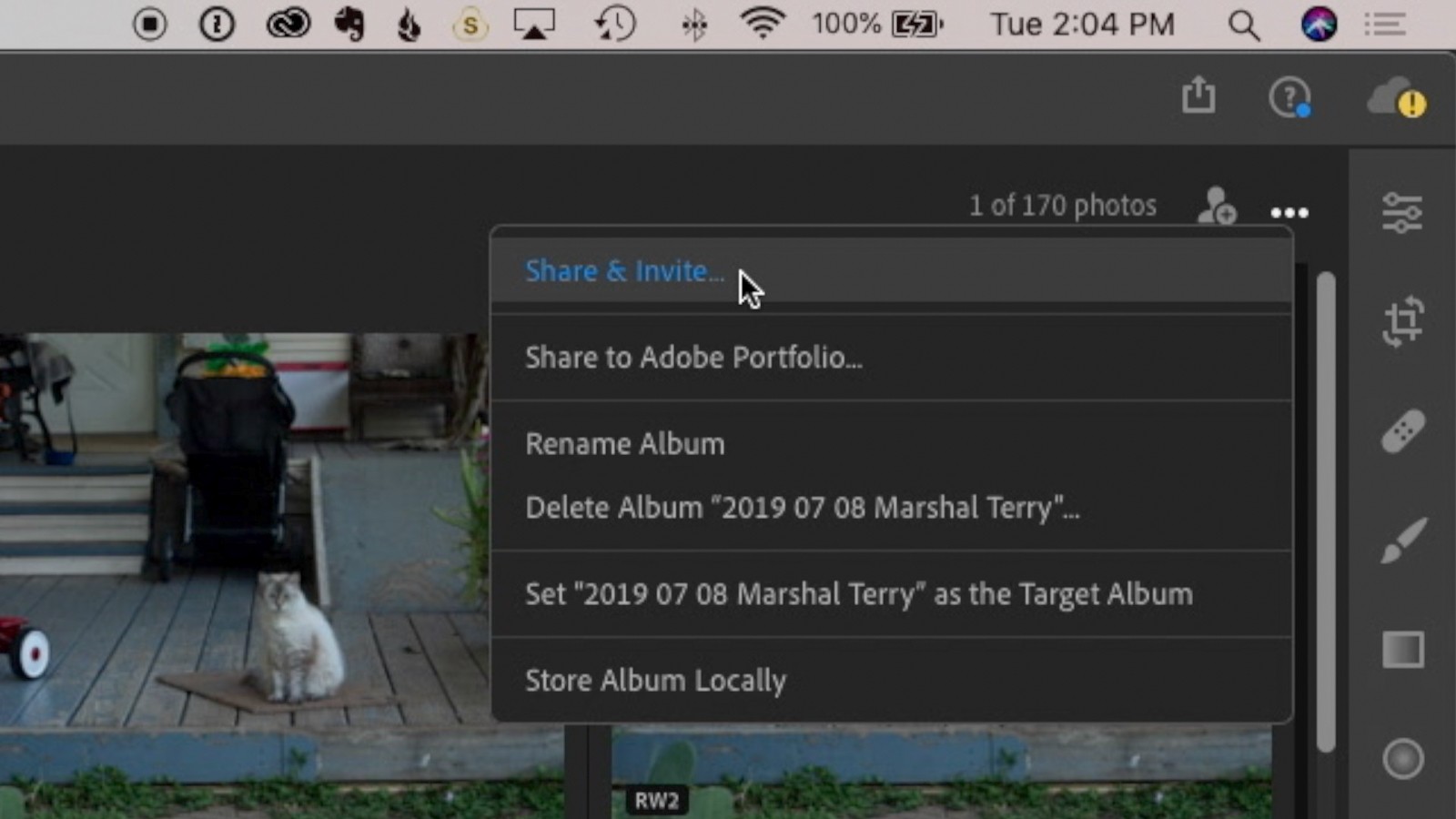
Task: Choose Rename Album menu entry
Action: point(625,444)
